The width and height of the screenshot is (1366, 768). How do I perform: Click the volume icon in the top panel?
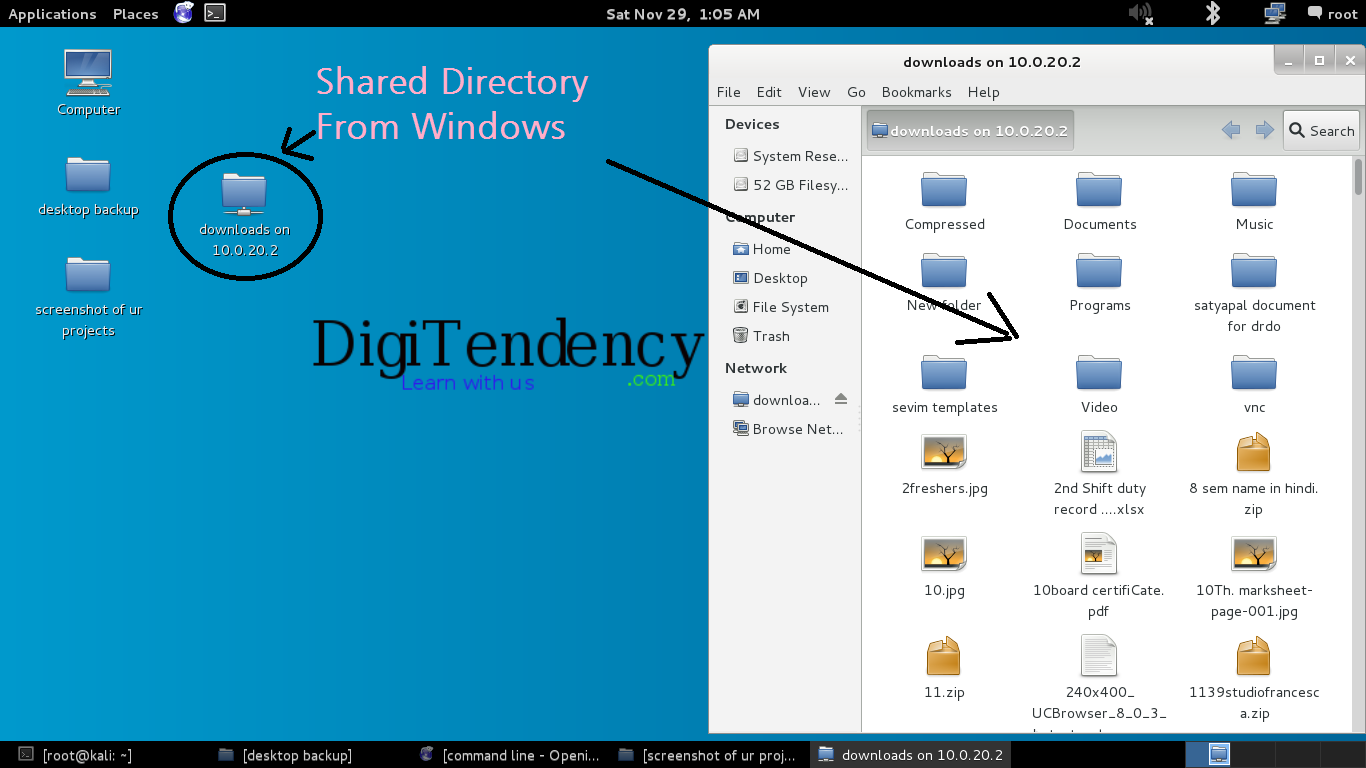[1140, 13]
